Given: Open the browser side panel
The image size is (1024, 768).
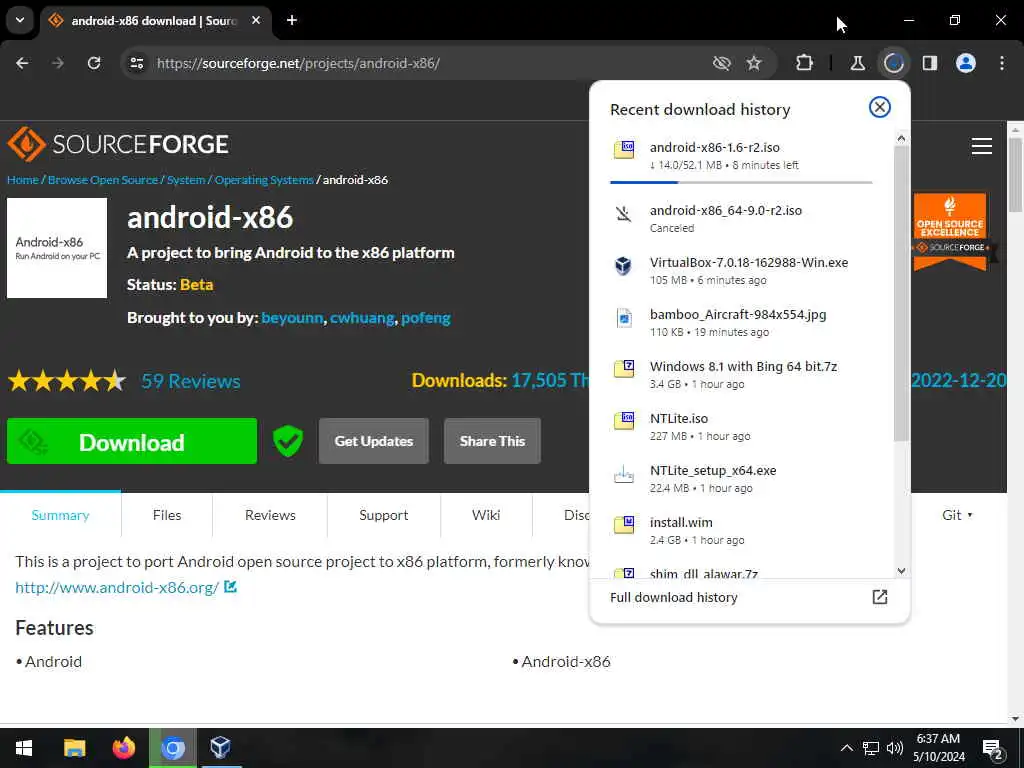Looking at the screenshot, I should pos(930,63).
